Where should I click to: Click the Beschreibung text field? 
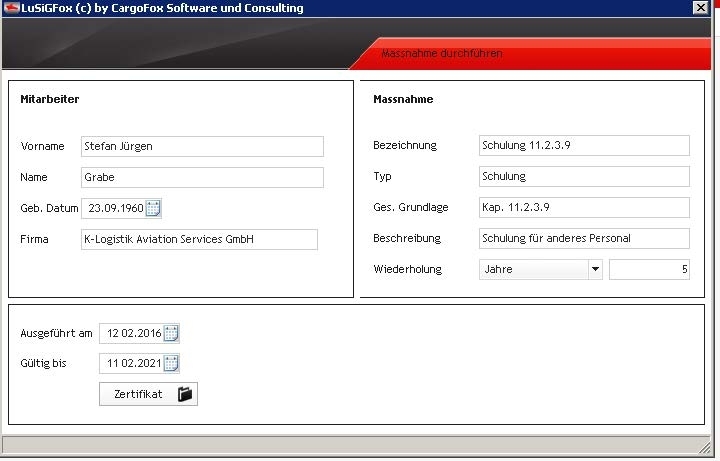[584, 238]
